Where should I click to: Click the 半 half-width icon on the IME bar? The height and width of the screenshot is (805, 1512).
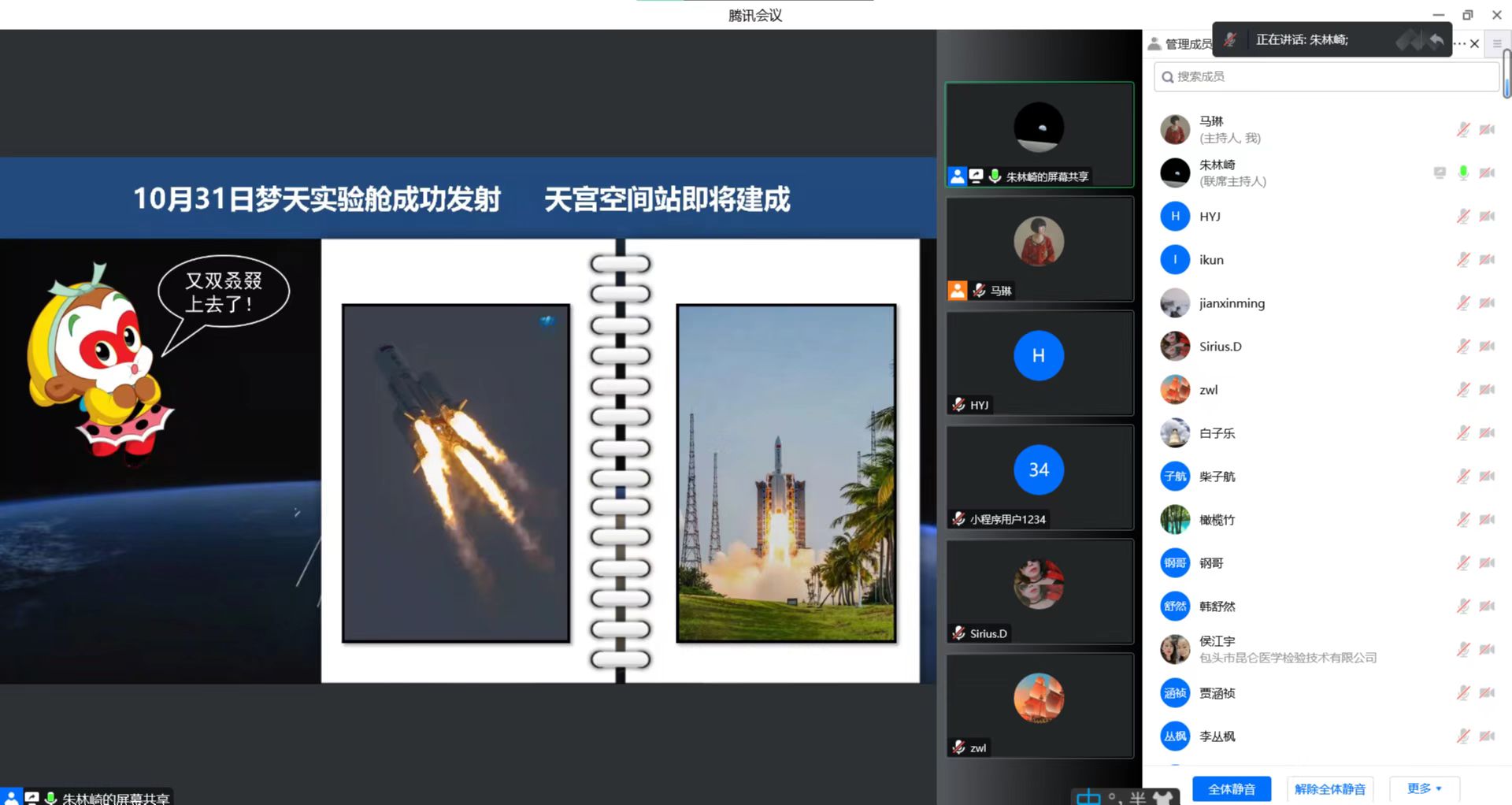tap(1137, 798)
